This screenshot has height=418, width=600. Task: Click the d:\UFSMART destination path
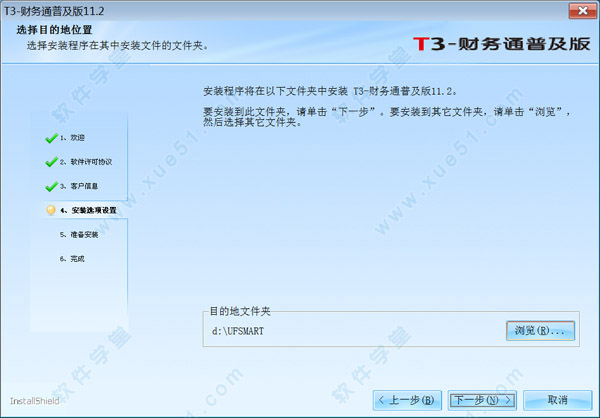pyautogui.click(x=238, y=331)
